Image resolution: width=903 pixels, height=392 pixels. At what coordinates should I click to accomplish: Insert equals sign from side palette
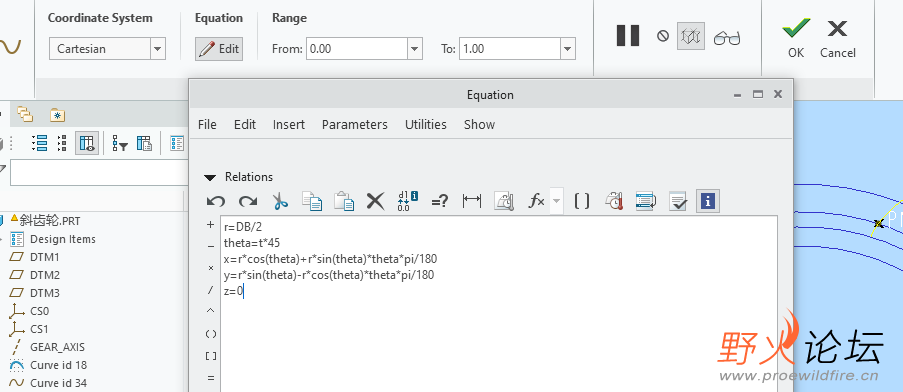(x=211, y=378)
